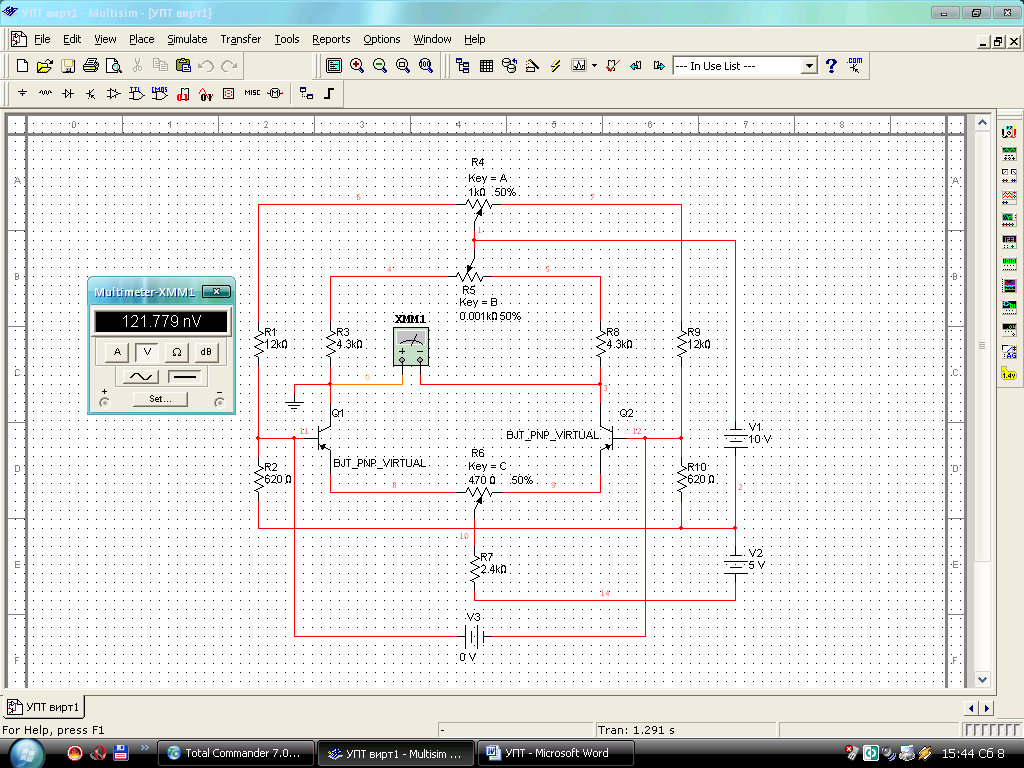
Task: Click the XMM1 multimeter symbol on schematic
Action: (411, 347)
